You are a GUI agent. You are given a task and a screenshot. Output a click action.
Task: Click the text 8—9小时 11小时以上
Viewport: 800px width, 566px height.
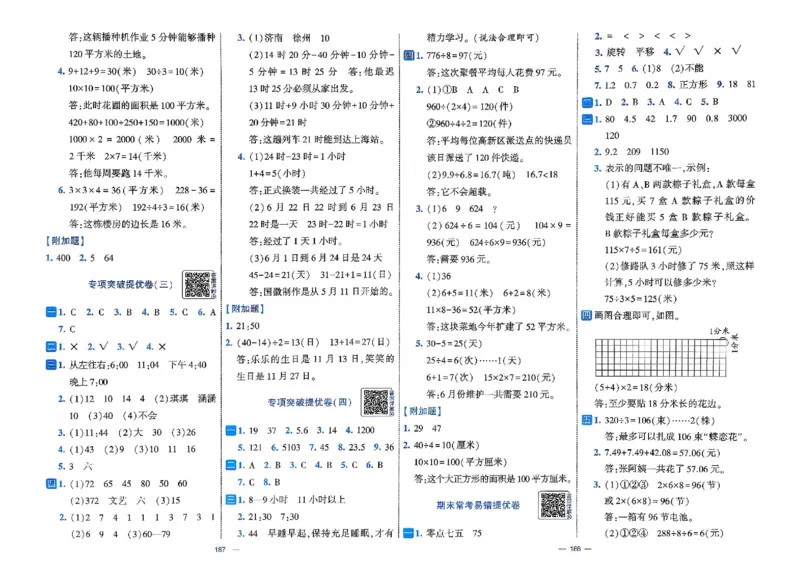pos(297,500)
